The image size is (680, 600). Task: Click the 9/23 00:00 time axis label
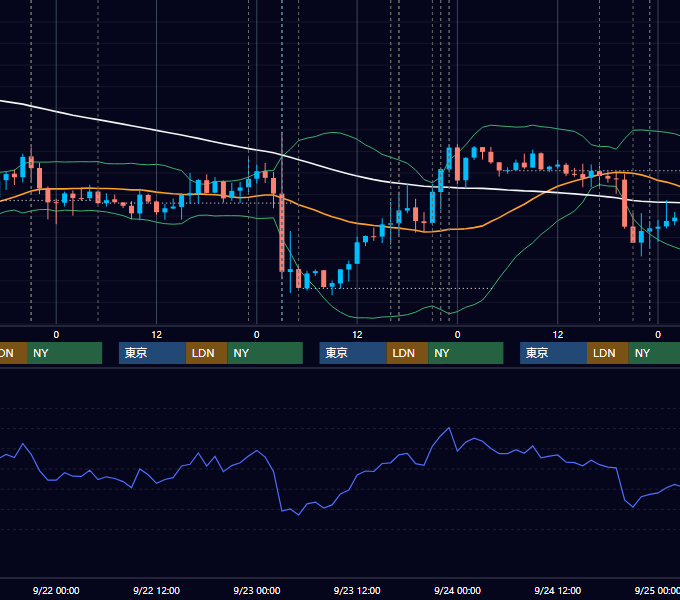[257, 590]
